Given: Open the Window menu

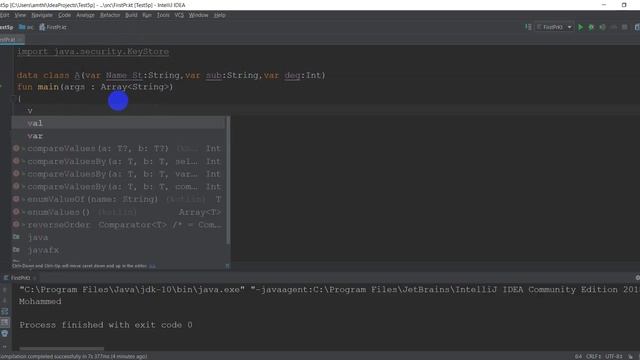Looking at the screenshot, I should point(198,15).
